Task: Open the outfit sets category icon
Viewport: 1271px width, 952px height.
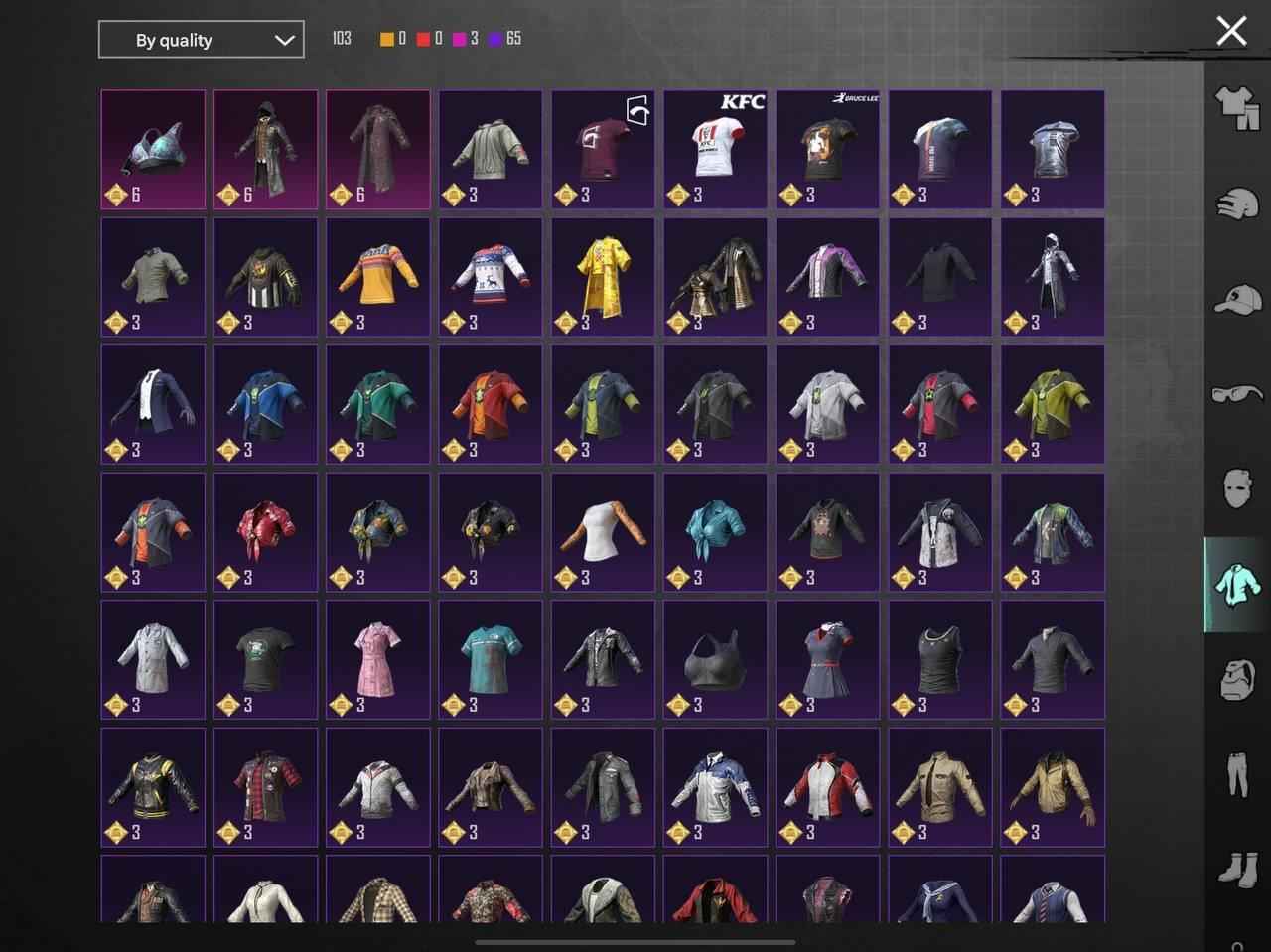Action: (1237, 108)
